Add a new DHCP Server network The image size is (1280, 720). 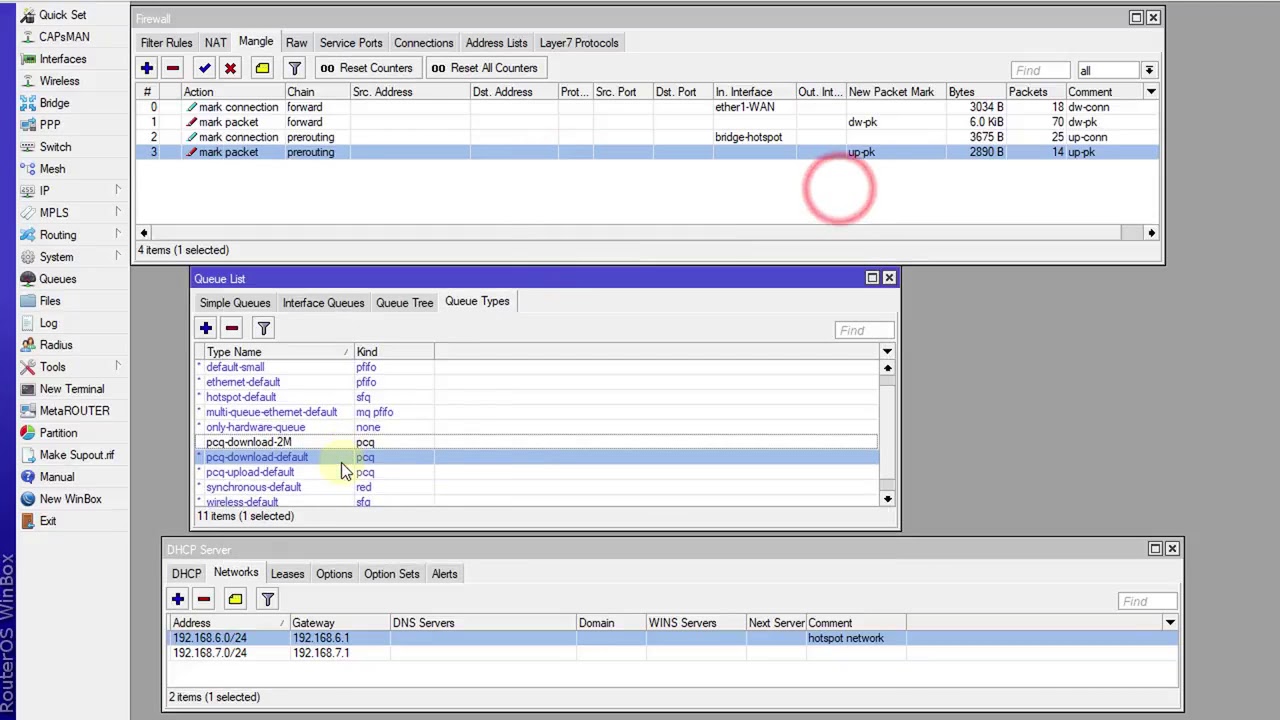[177, 599]
